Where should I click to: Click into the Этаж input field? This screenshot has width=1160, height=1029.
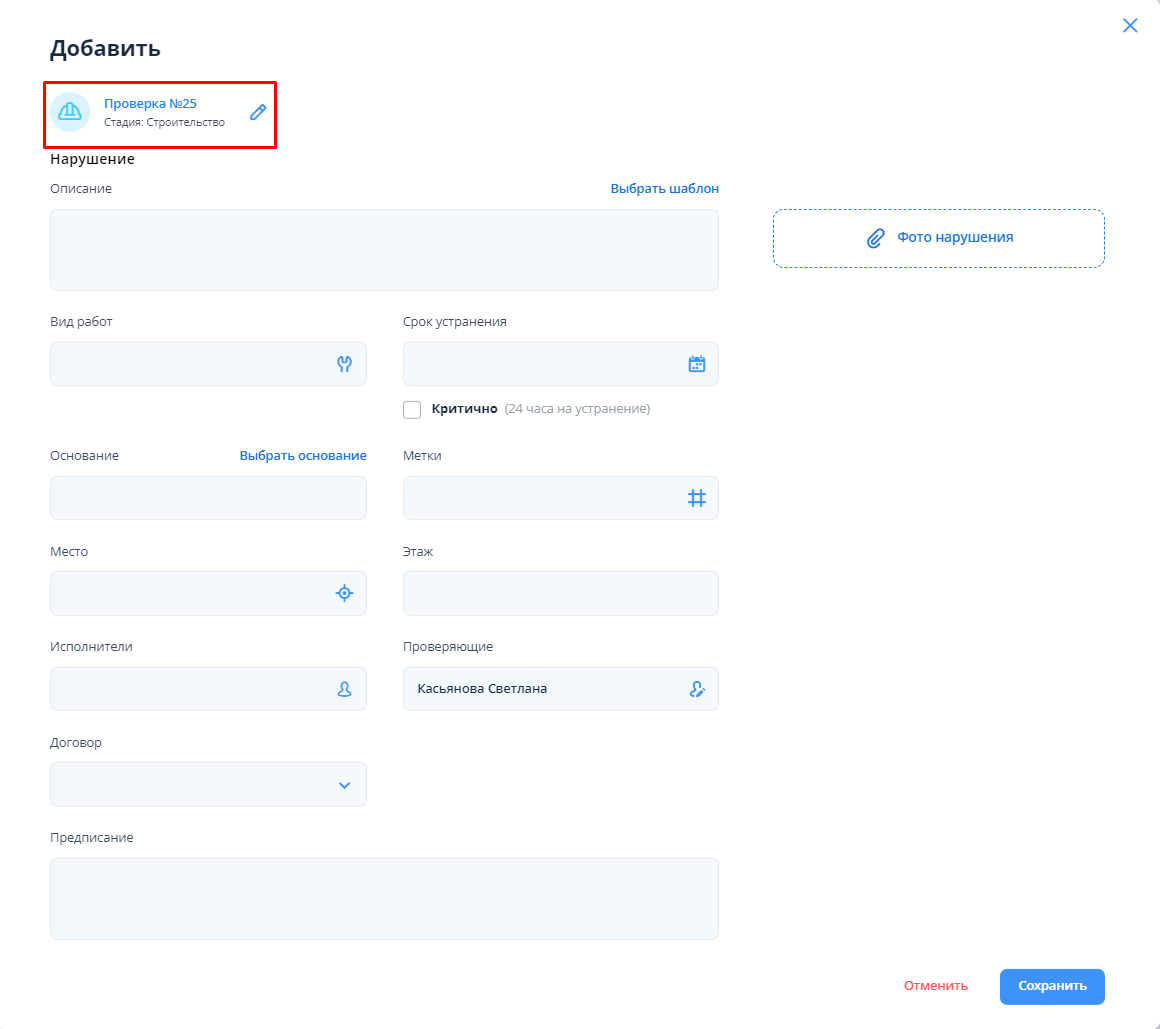(560, 593)
